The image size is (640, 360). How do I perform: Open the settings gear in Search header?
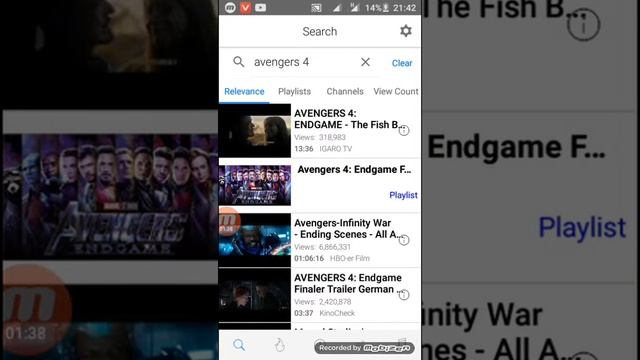405,31
